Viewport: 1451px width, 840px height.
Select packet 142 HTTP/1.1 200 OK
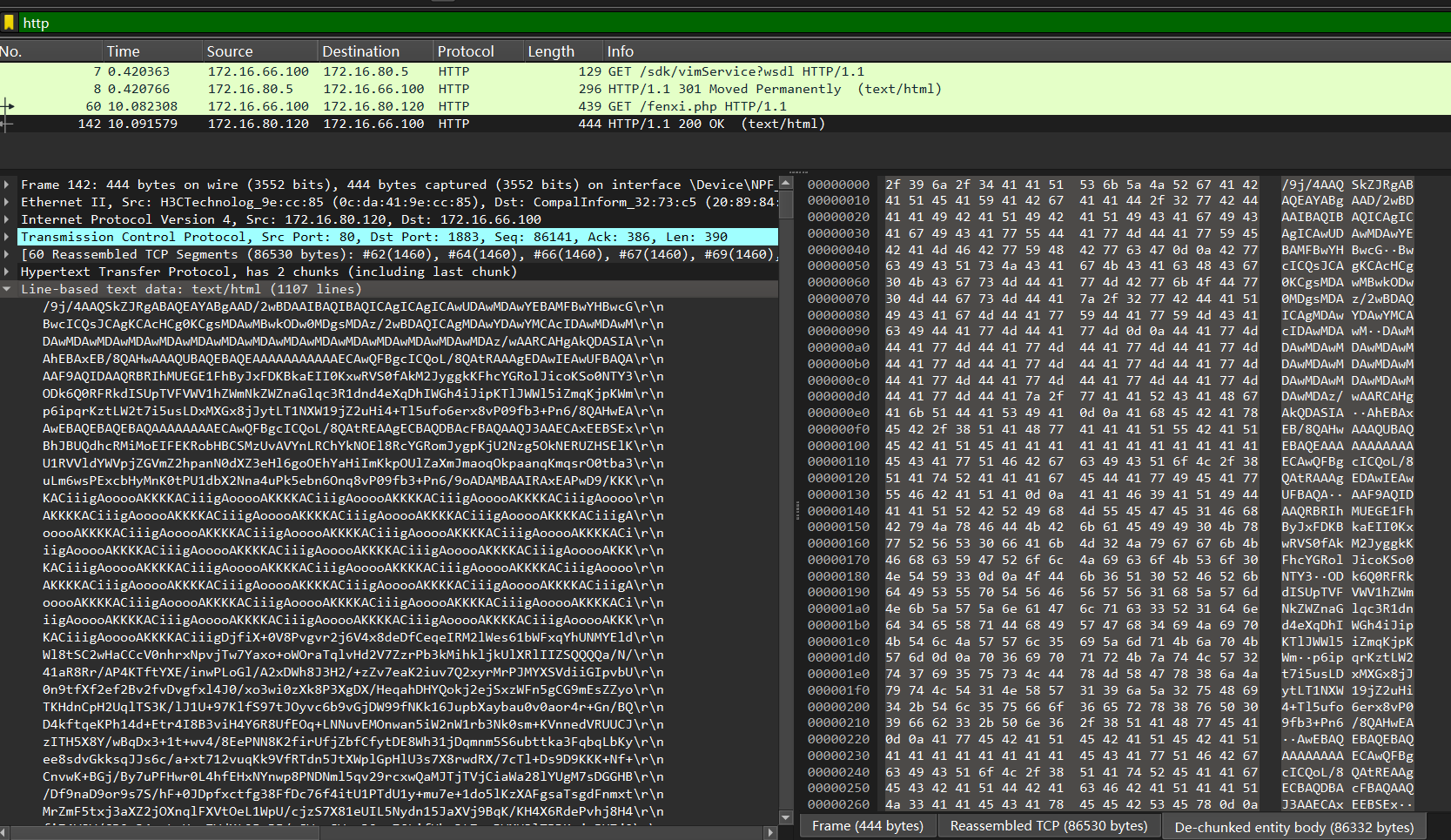[x=725, y=124]
